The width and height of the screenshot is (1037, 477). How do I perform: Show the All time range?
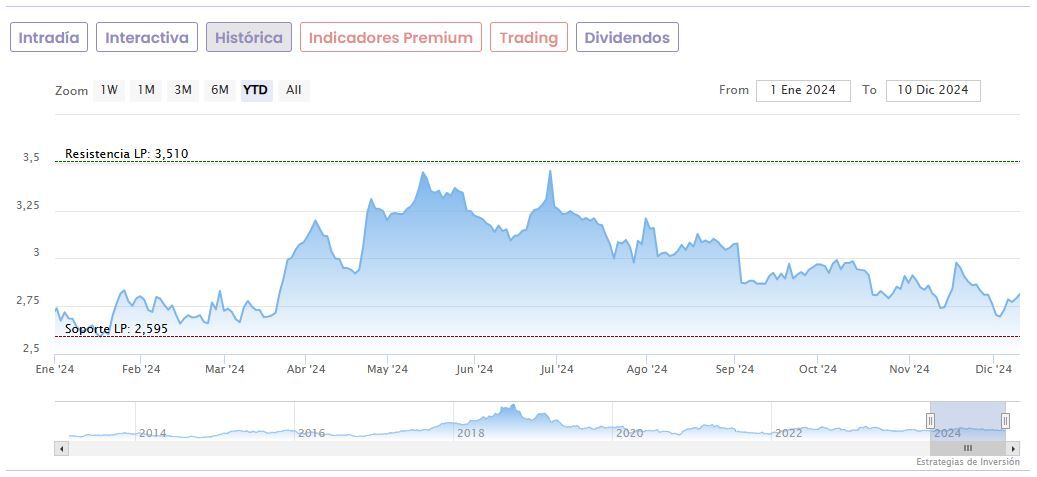[x=293, y=90]
